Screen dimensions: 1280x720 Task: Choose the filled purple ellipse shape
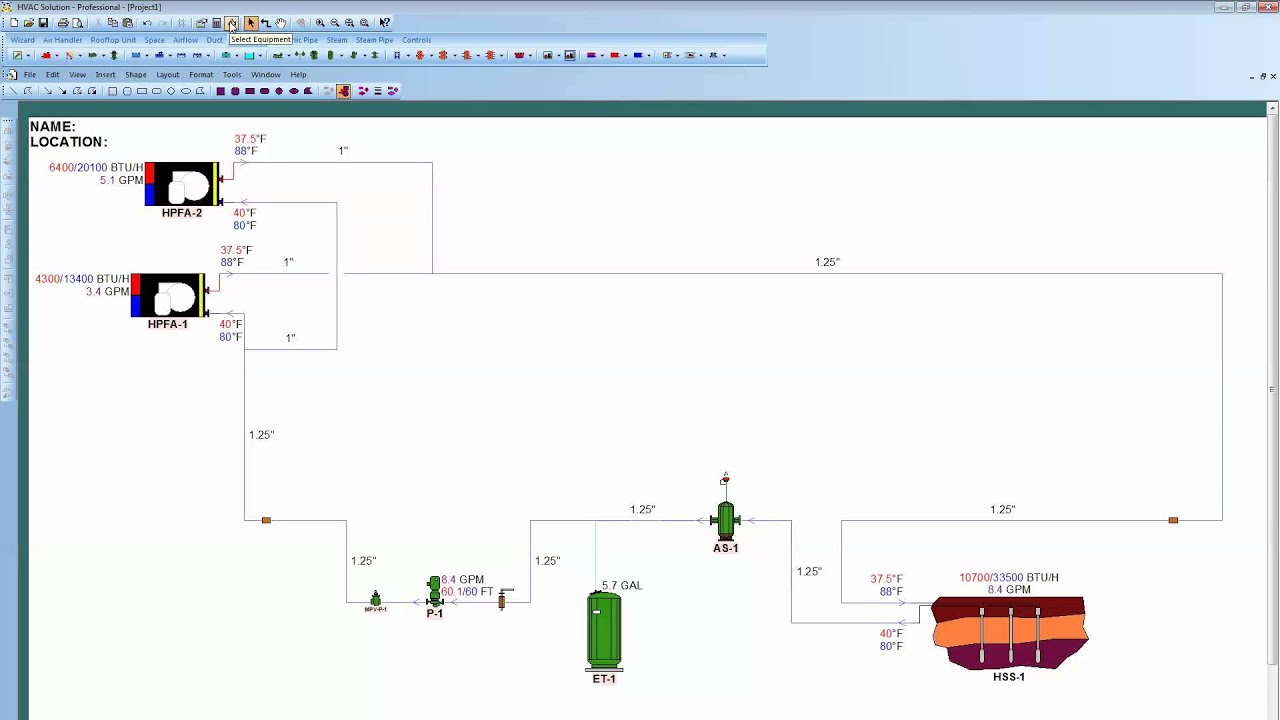pyautogui.click(x=294, y=91)
